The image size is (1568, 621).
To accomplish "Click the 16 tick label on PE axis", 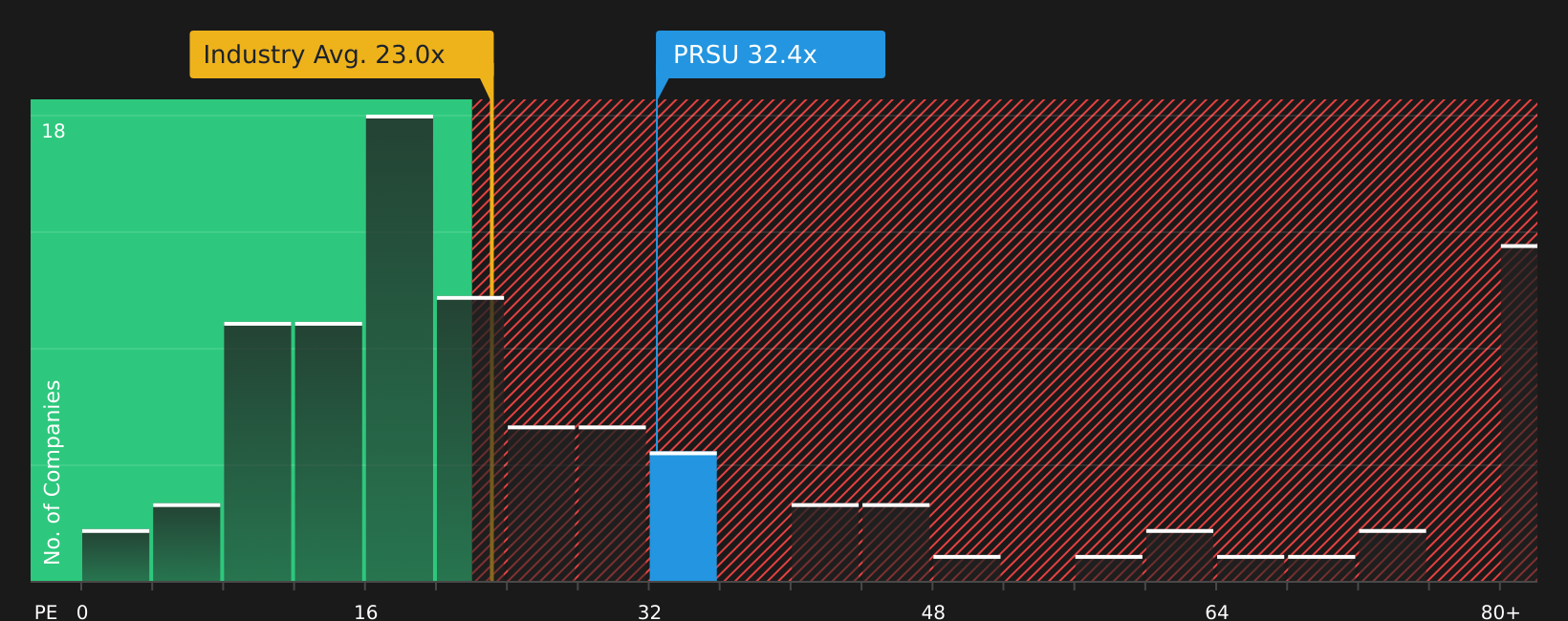I will [366, 612].
